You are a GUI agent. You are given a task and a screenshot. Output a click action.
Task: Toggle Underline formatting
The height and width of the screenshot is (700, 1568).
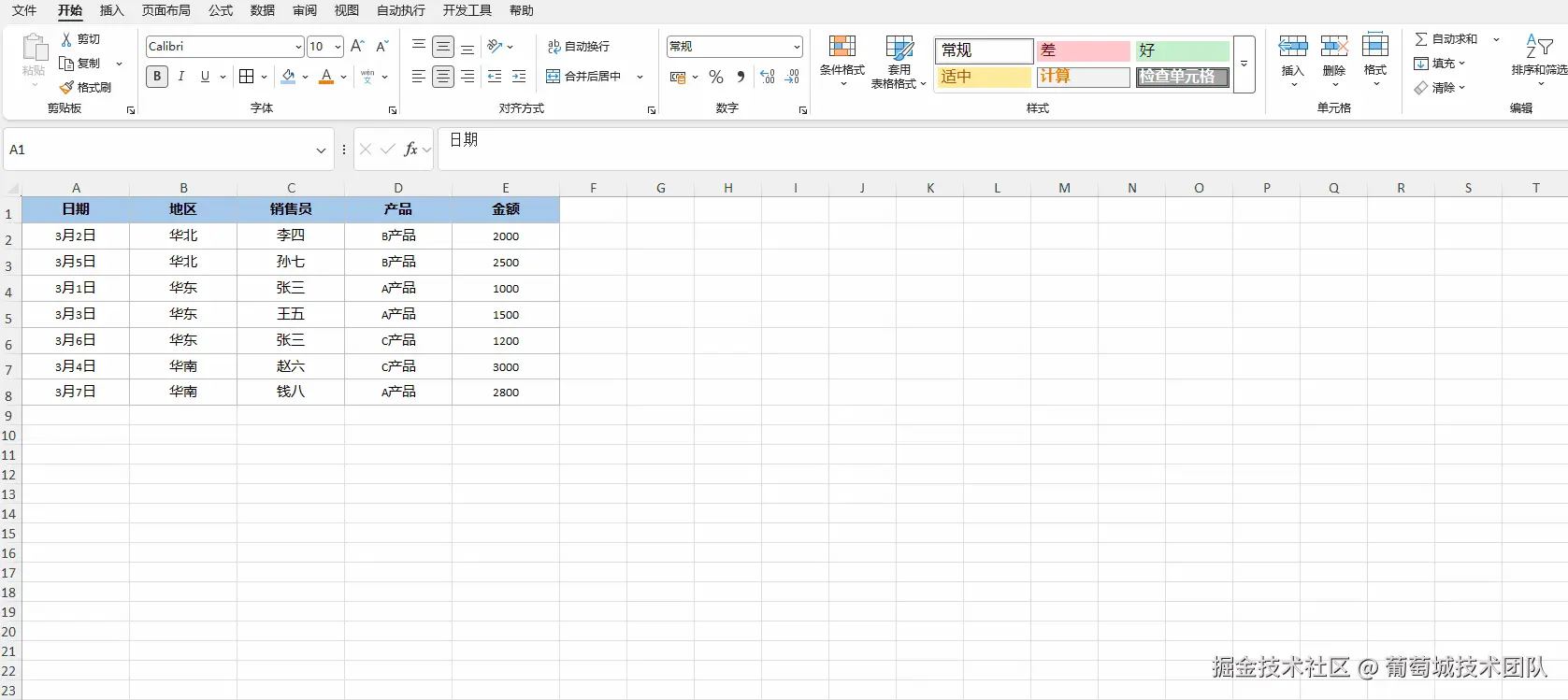click(205, 77)
